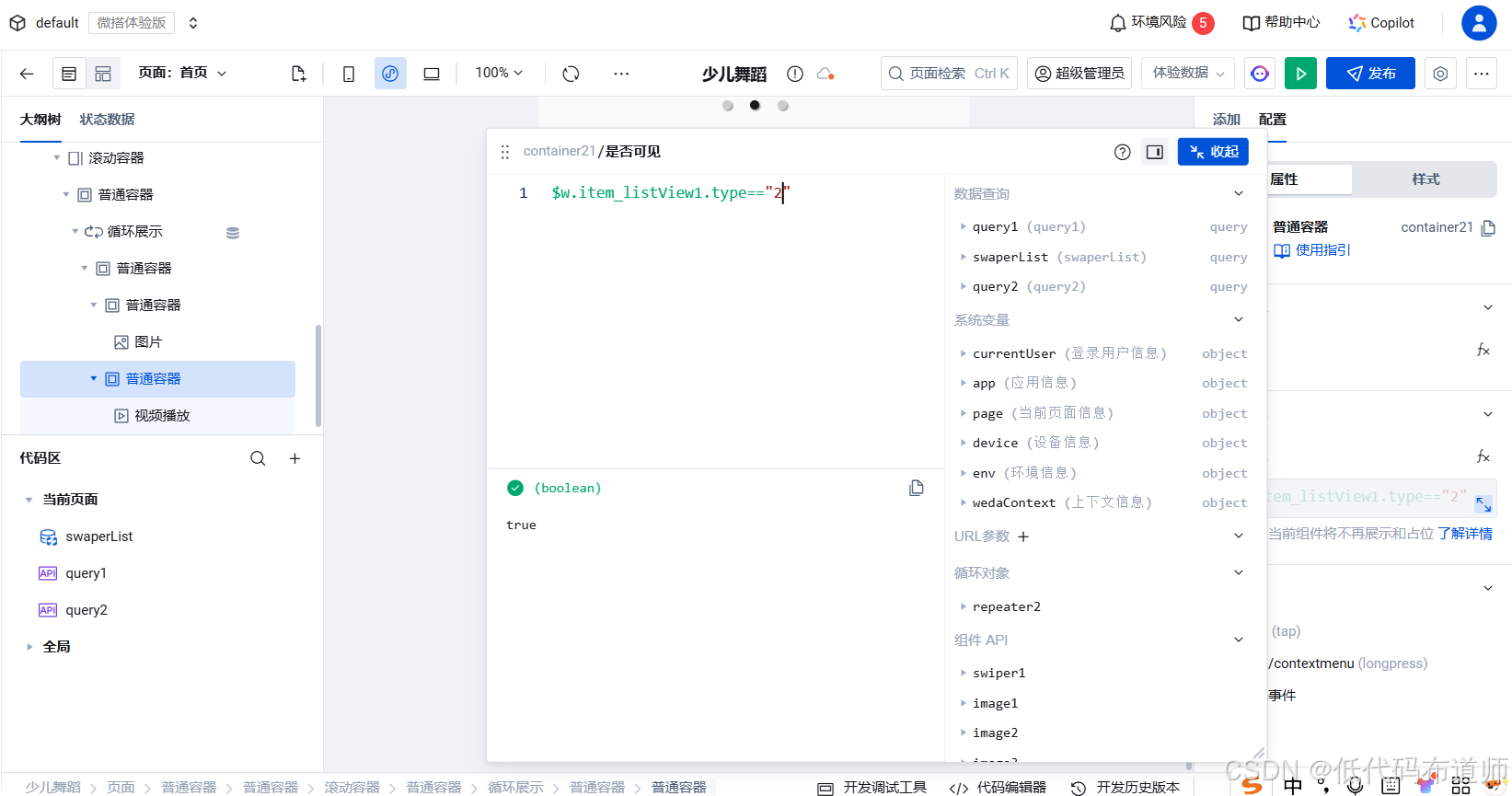Click the new page file icon
The width and height of the screenshot is (1512, 796).
click(298, 74)
